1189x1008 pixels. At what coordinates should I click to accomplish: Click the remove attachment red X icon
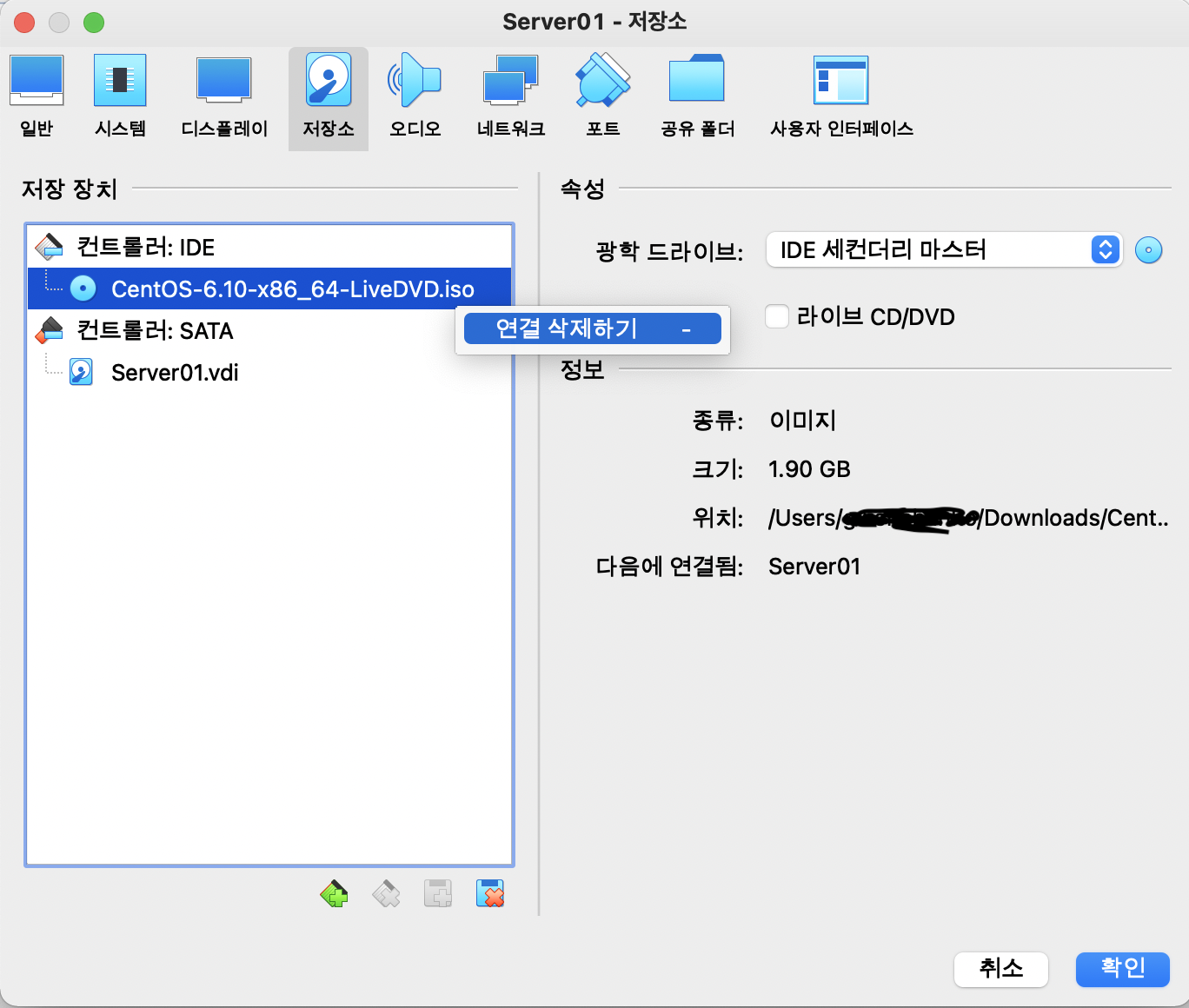pyautogui.click(x=490, y=893)
